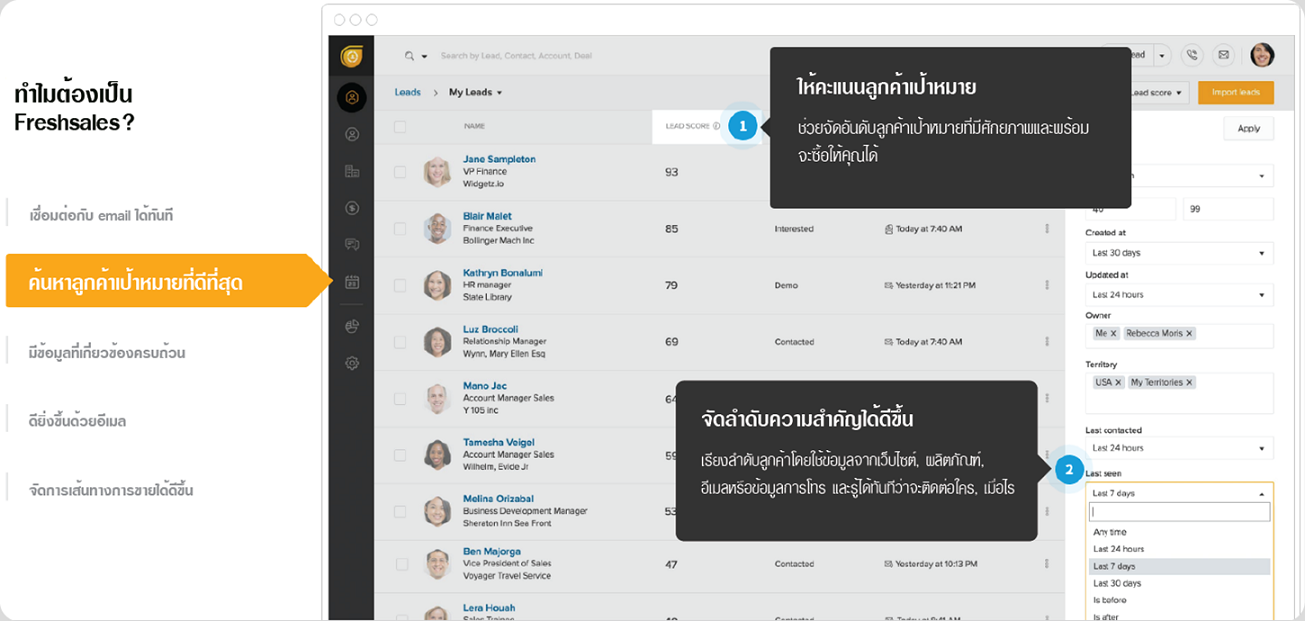Click the lead score maximum field 99
Image resolution: width=1305 pixels, height=621 pixels.
click(x=1228, y=209)
